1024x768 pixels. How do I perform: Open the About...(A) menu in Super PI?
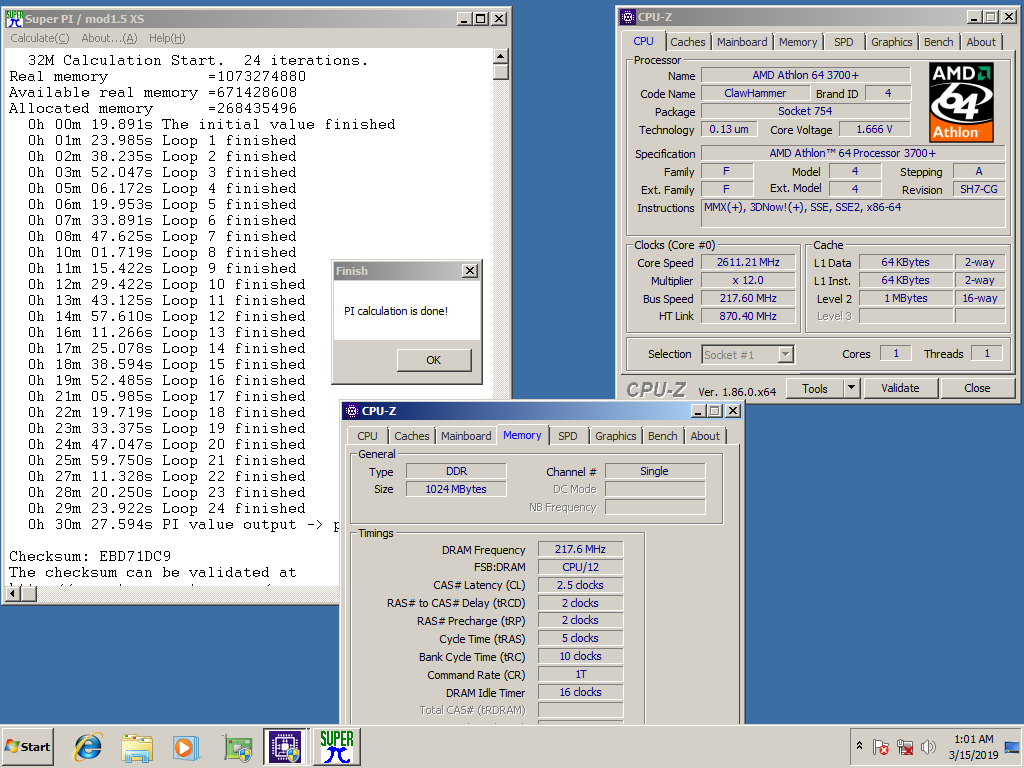[109, 38]
